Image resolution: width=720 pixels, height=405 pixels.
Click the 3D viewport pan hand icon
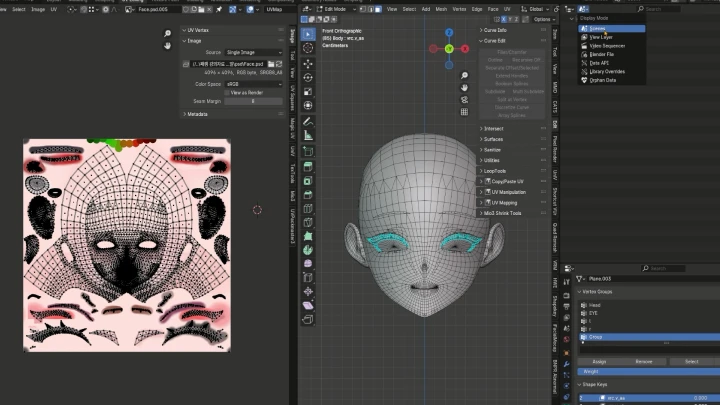[464, 87]
